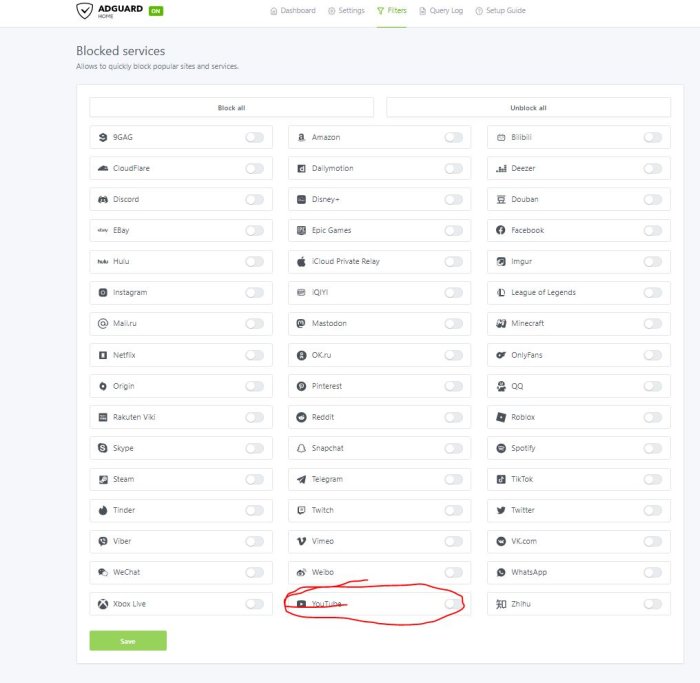Click the Mastodon service label
The height and width of the screenshot is (683, 700).
coord(329,323)
